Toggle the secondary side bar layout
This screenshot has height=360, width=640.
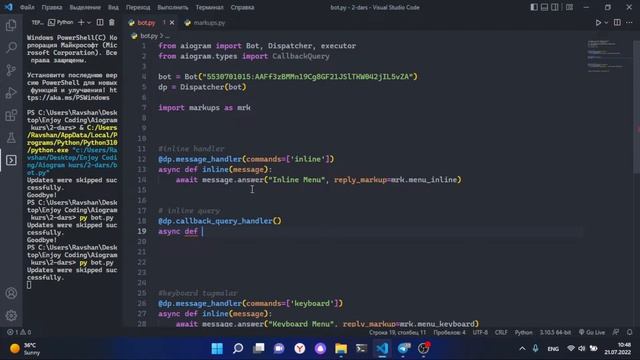click(555, 7)
